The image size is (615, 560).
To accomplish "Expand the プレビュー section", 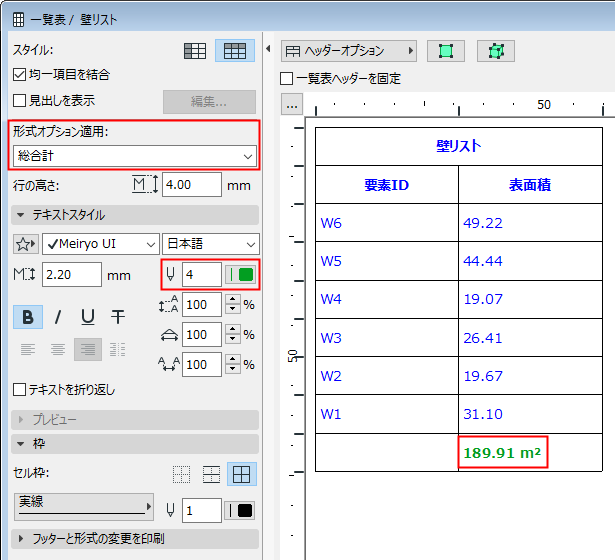I will coord(135,420).
